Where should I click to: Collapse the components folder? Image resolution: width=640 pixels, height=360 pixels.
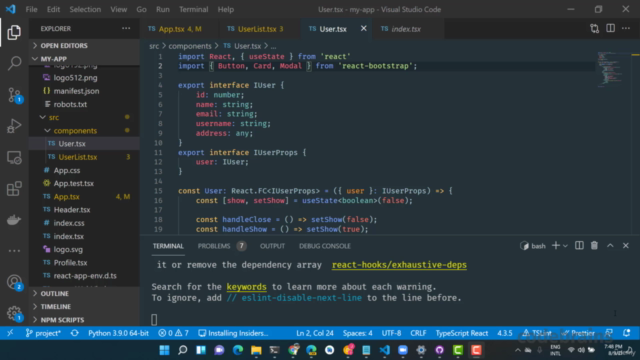coord(84,131)
